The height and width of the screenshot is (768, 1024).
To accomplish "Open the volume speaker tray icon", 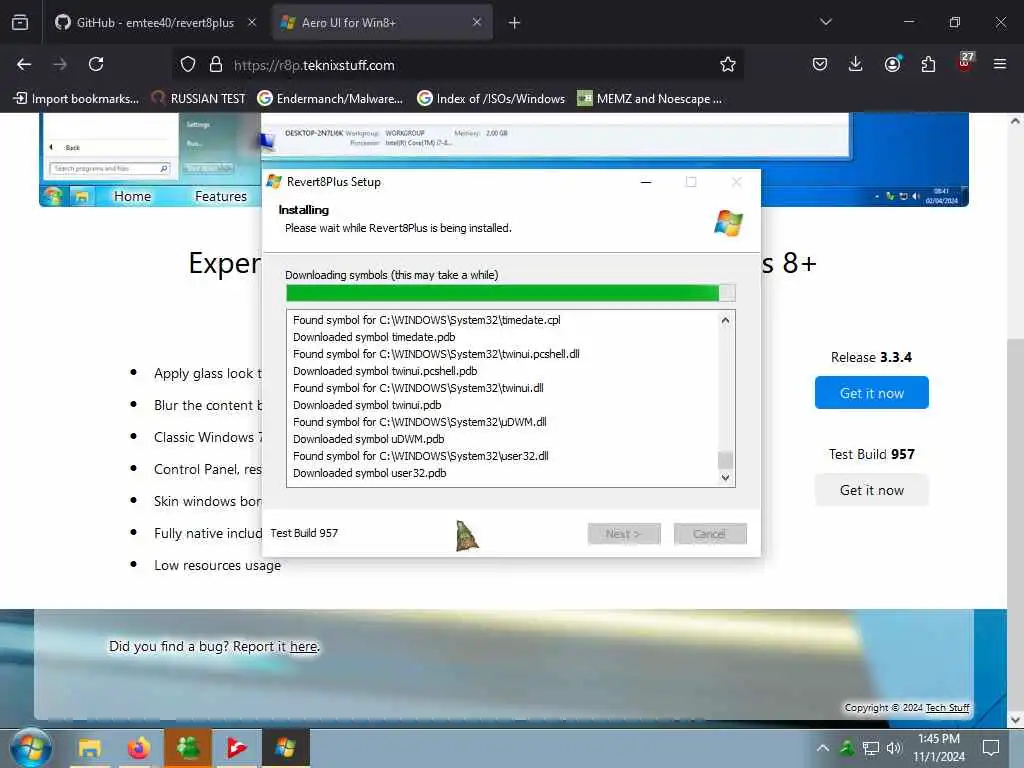I will click(894, 748).
